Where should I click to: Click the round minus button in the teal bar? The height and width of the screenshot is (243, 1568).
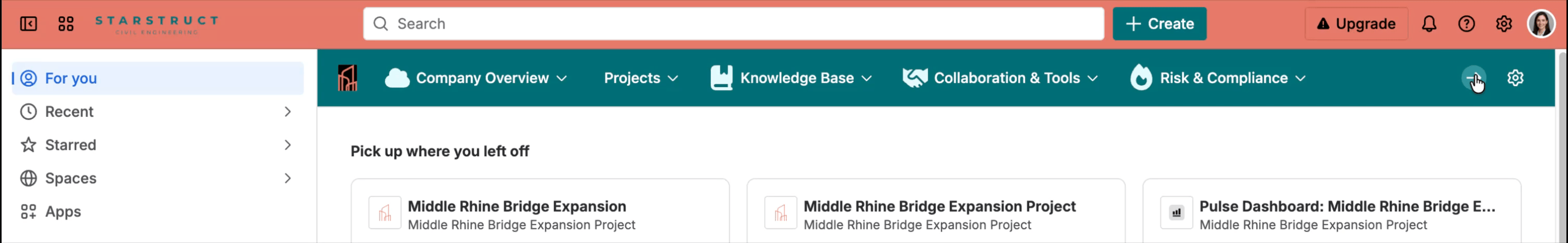1474,78
